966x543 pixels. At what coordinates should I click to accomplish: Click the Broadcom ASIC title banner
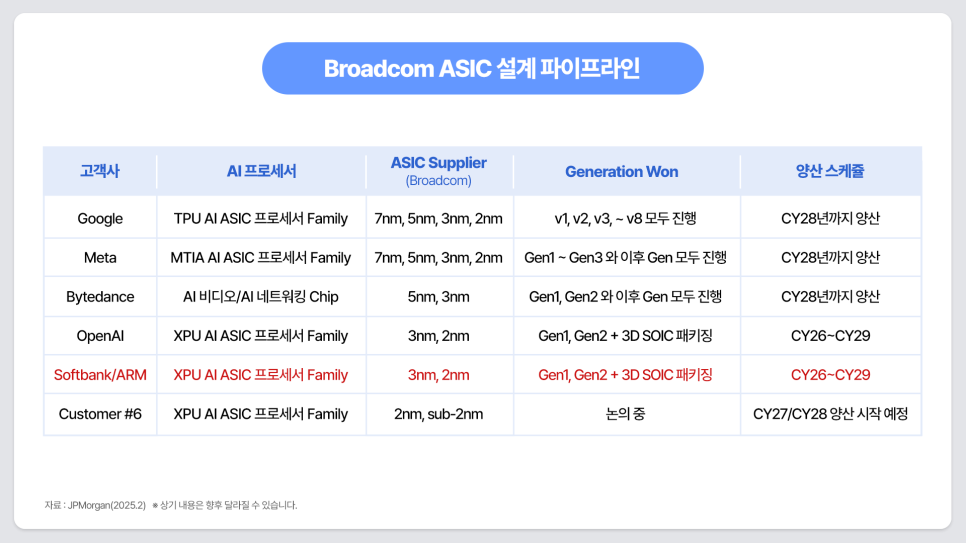tap(482, 68)
